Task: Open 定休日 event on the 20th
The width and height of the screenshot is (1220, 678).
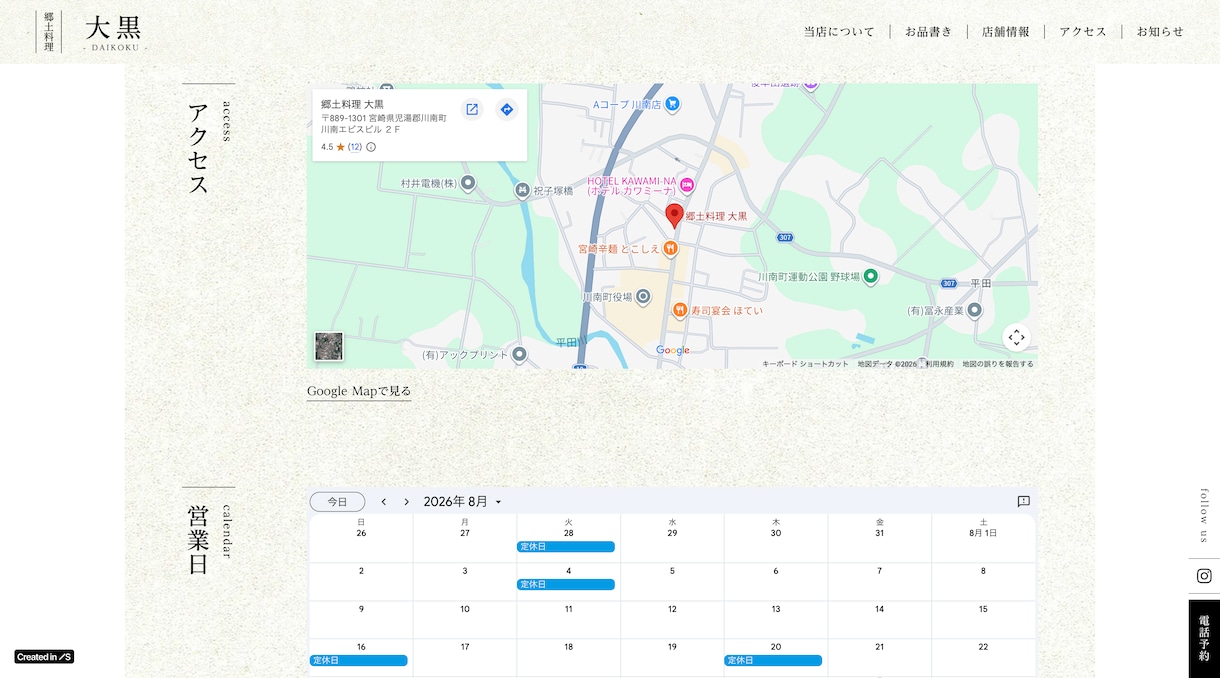Action: [x=773, y=660]
